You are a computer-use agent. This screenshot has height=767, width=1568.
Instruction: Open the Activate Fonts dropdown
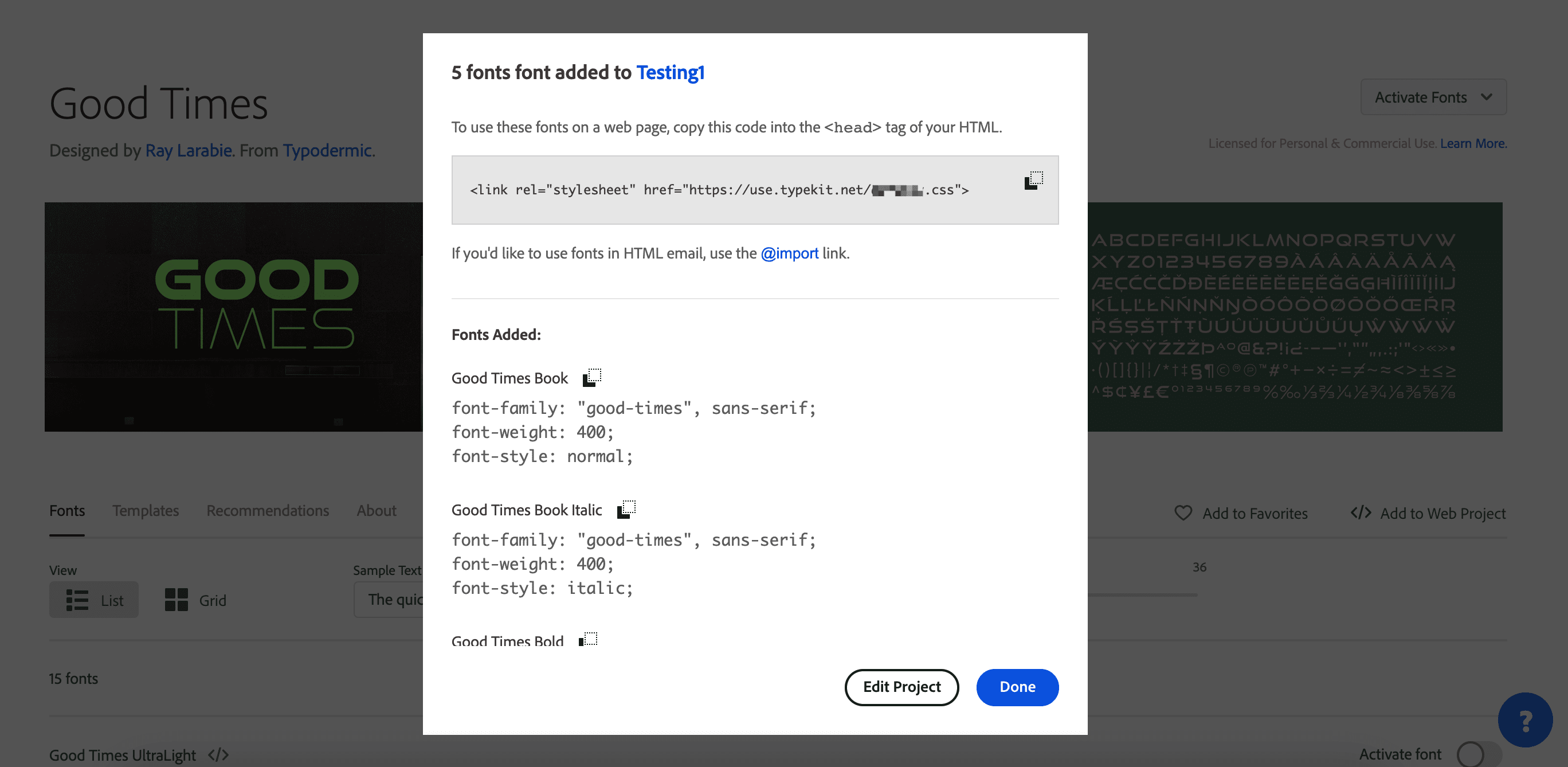pyautogui.click(x=1433, y=97)
